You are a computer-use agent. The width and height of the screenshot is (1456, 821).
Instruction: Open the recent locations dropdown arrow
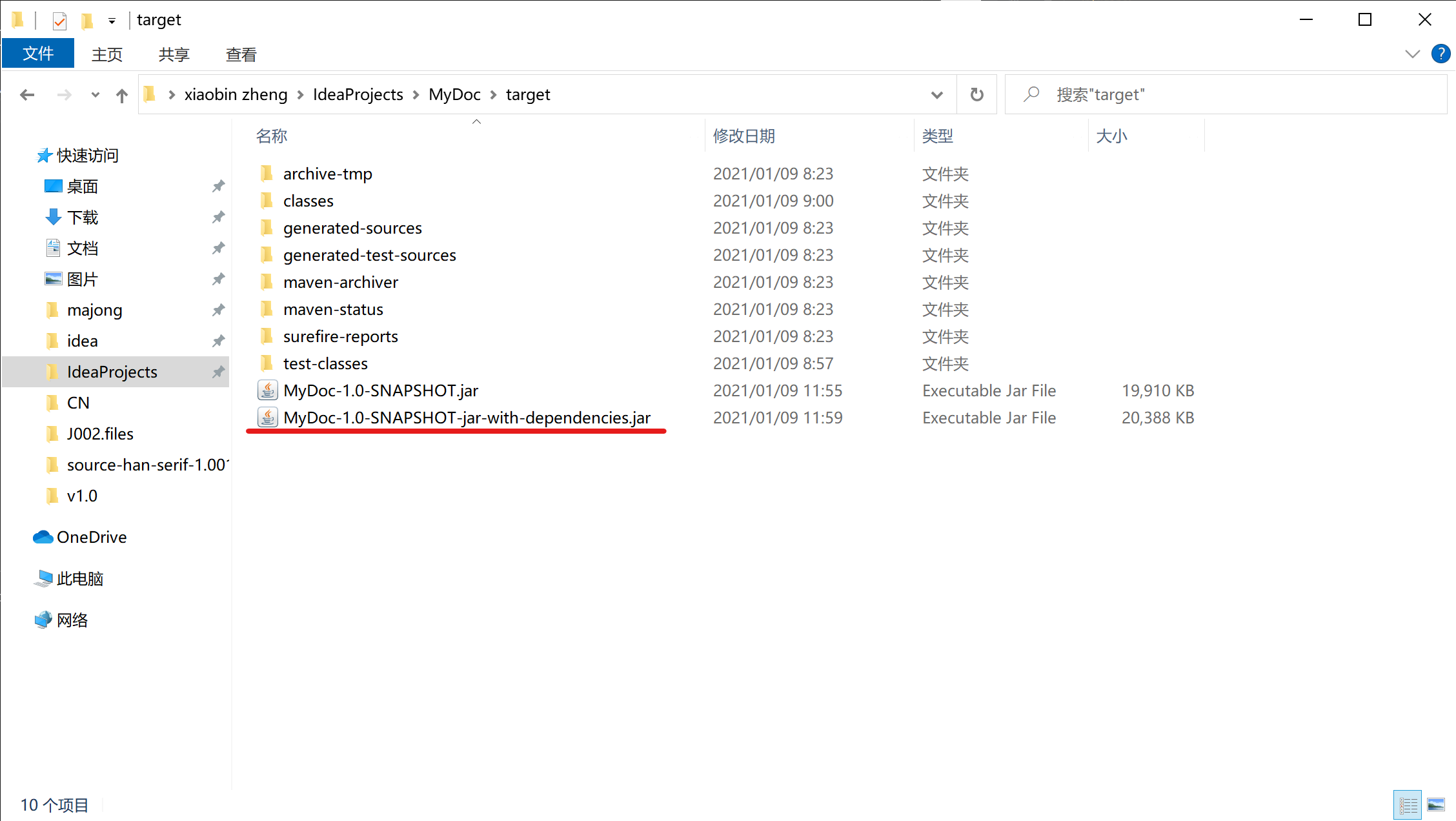[x=95, y=95]
